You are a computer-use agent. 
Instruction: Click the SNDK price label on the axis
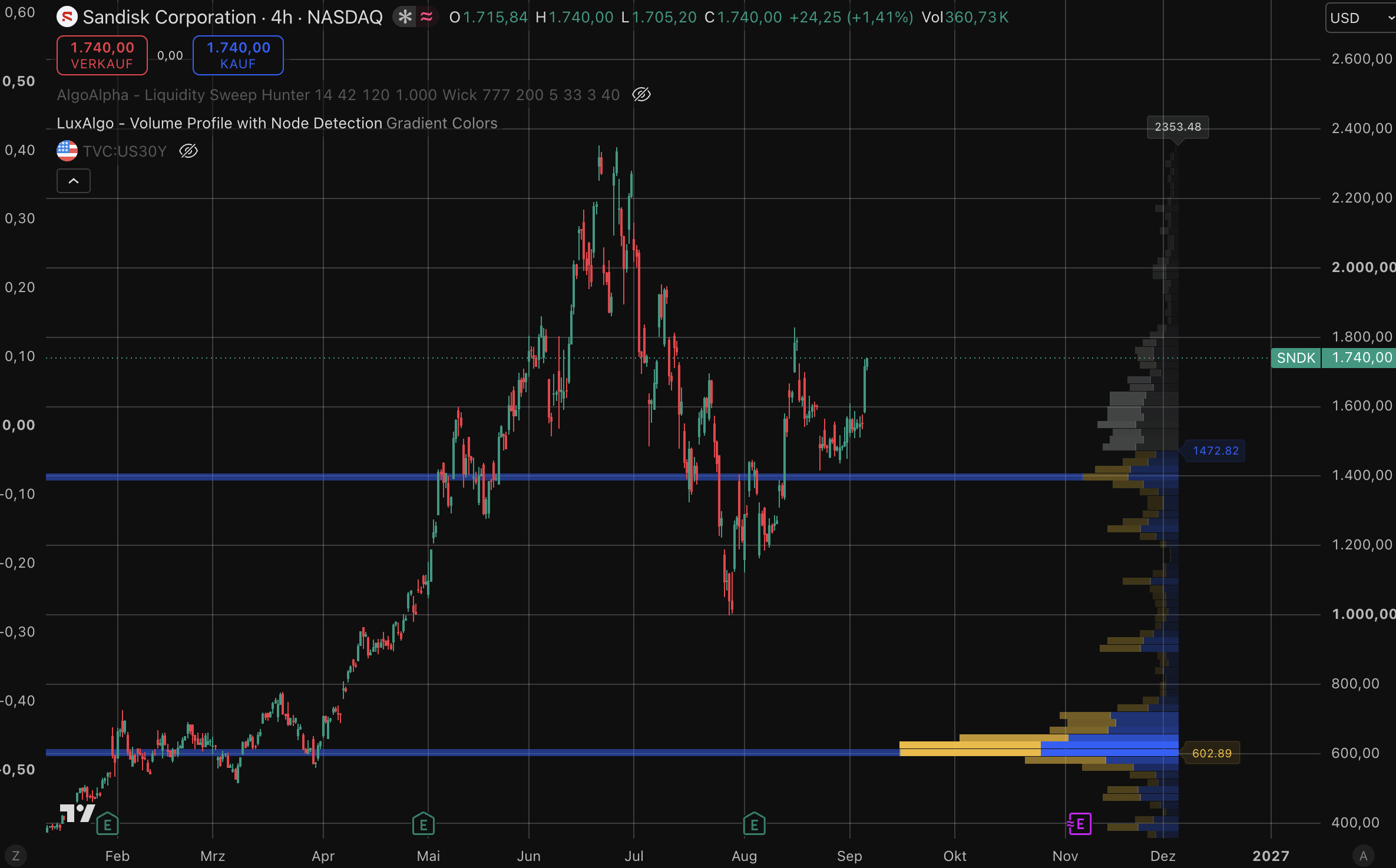(1296, 357)
